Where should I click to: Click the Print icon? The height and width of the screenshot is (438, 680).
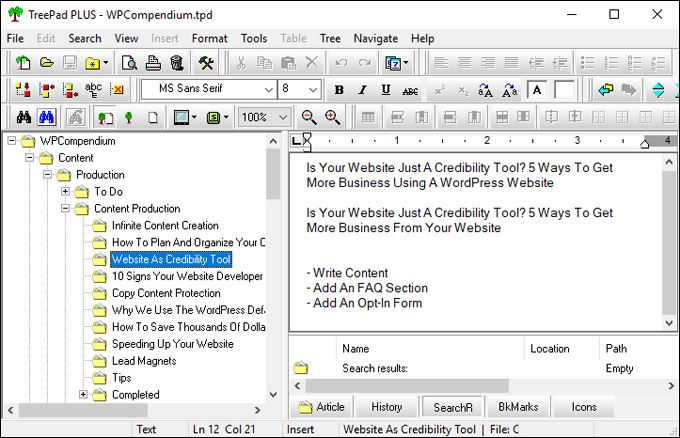pyautogui.click(x=153, y=63)
